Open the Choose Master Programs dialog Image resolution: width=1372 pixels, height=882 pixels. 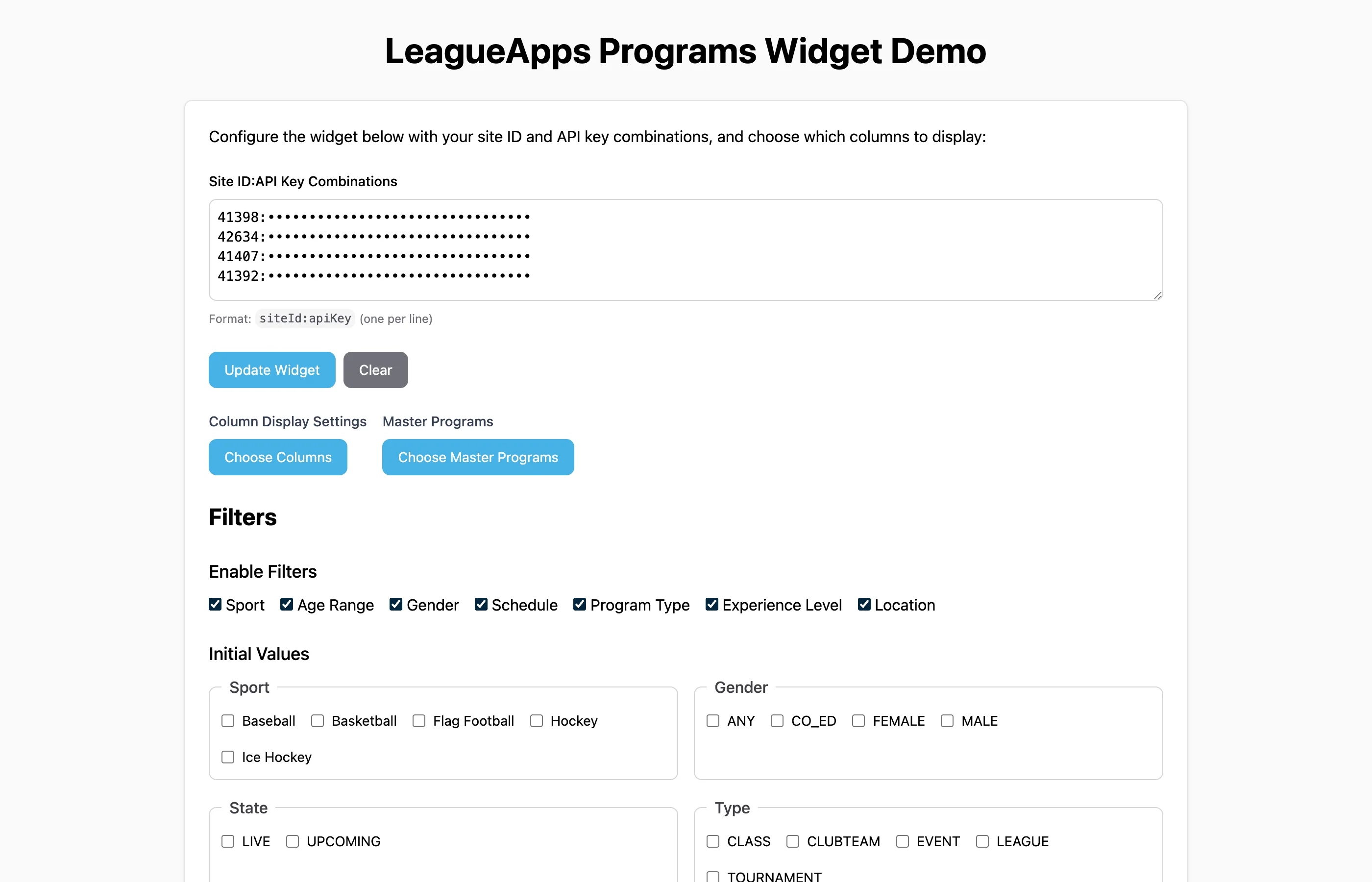coord(478,457)
